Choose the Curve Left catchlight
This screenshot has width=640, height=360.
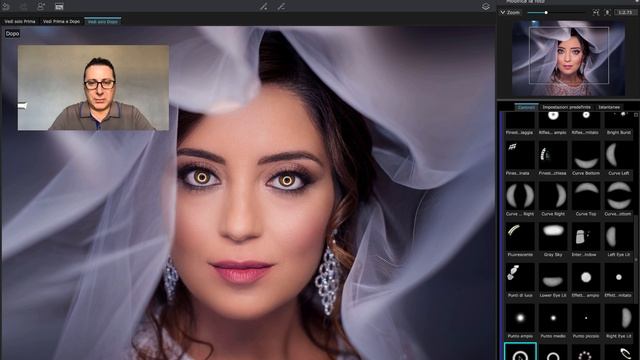click(x=619, y=159)
